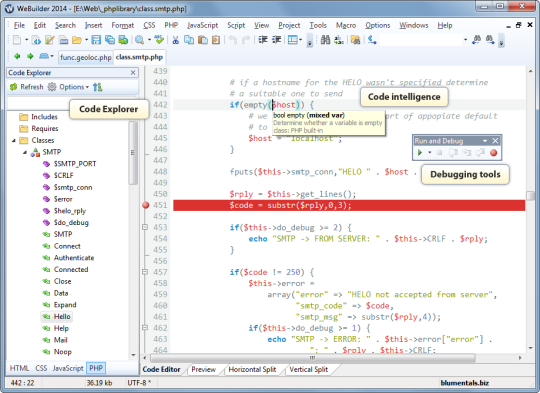Click the New document icon
Viewport: 540px width, 393px height.
click(x=17, y=40)
